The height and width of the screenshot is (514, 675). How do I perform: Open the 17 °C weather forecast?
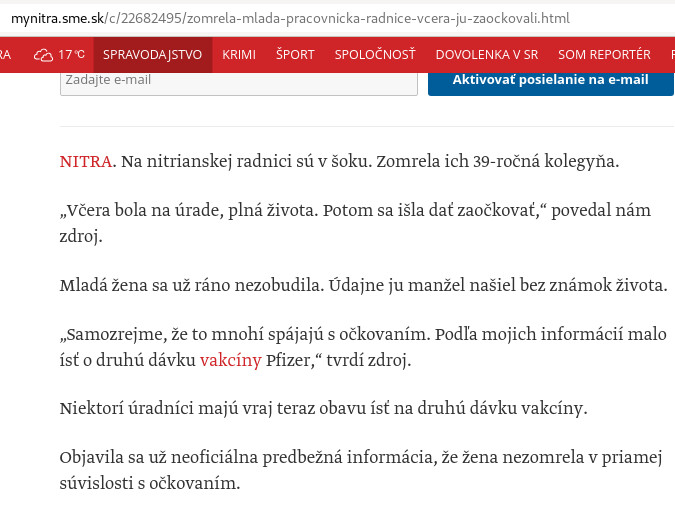pyautogui.click(x=70, y=55)
